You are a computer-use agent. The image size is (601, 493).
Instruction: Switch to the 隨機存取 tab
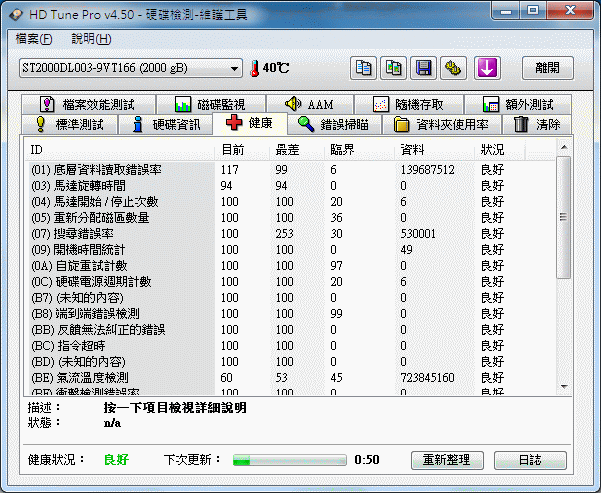pyautogui.click(x=409, y=104)
